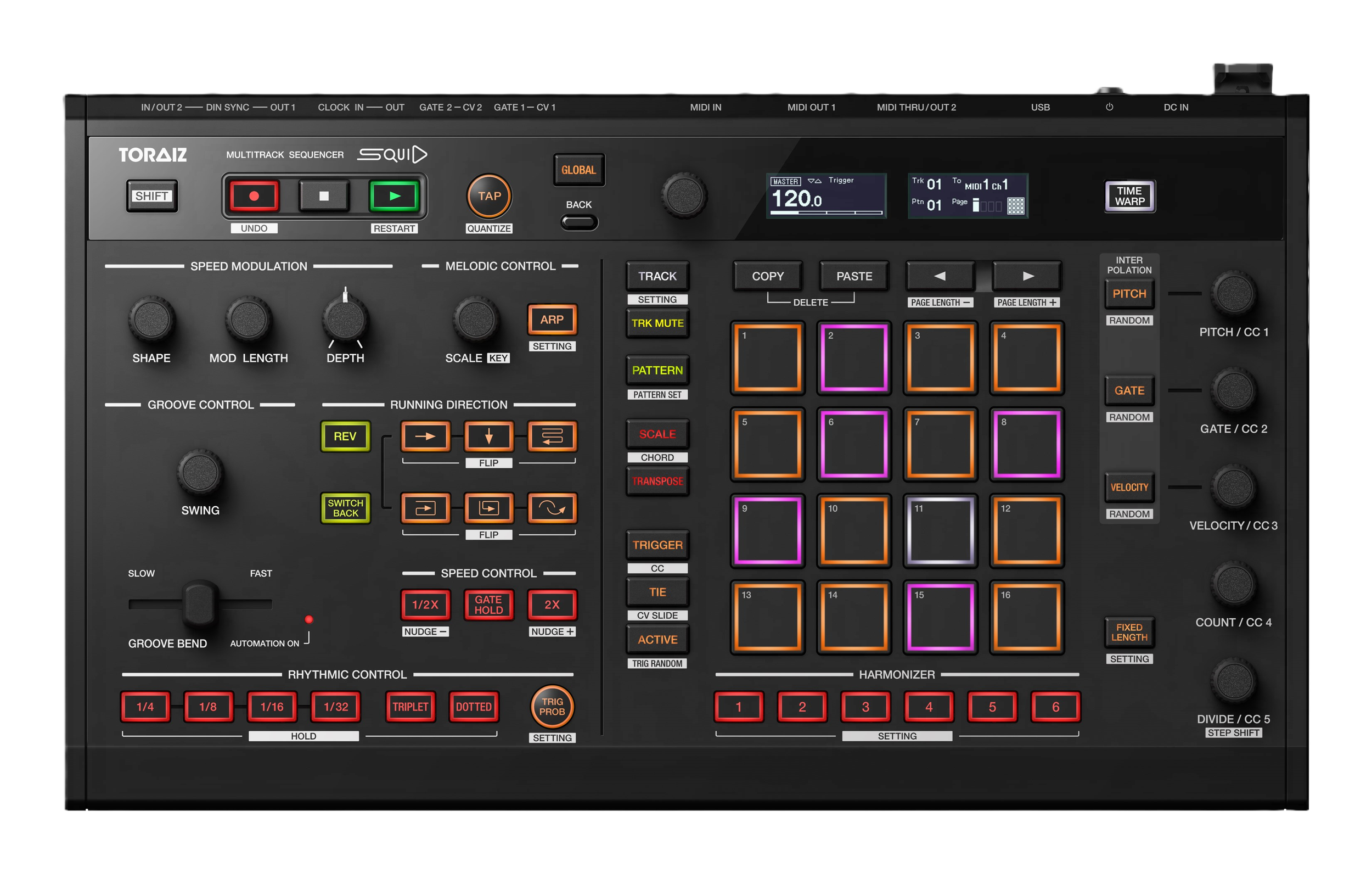1372x873 pixels.
Task: Select the downward arrow running direction
Action: click(x=488, y=436)
